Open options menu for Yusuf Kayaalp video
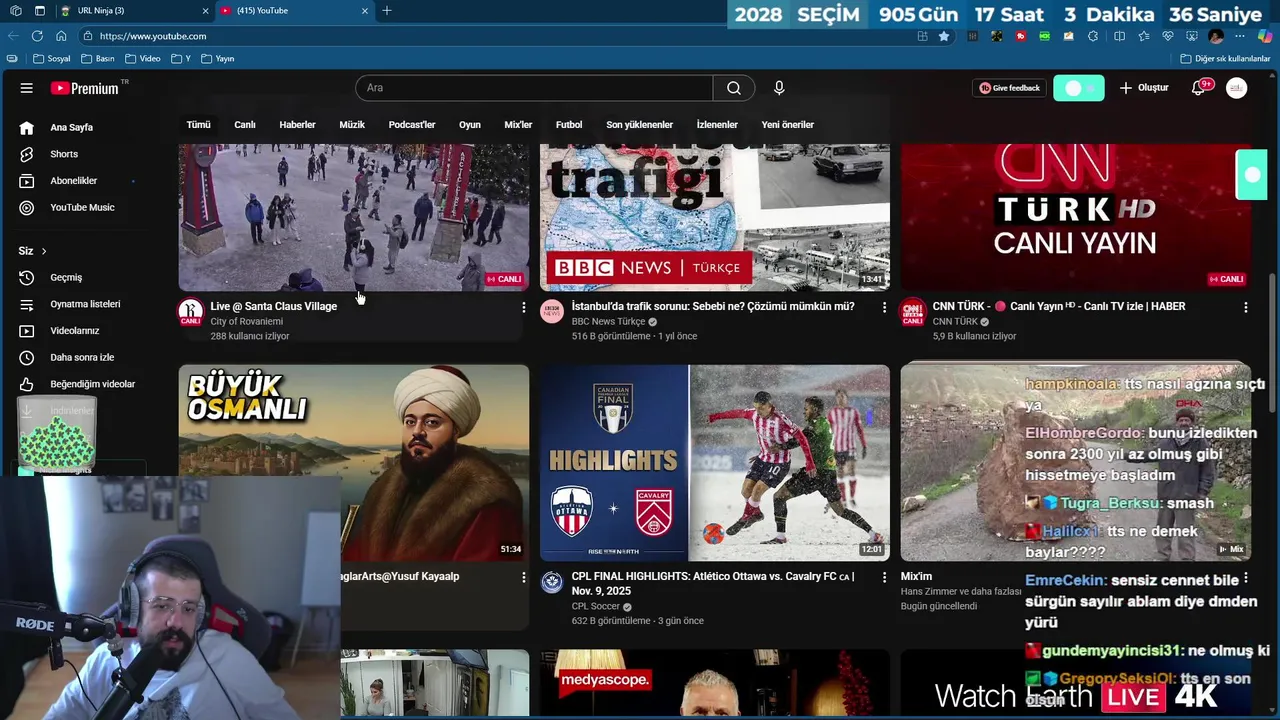Image resolution: width=1280 pixels, height=720 pixels. coord(523,578)
